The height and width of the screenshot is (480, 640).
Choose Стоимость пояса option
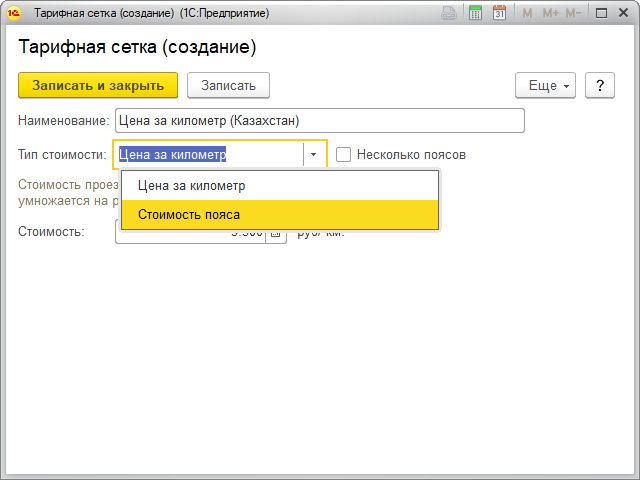(x=189, y=214)
